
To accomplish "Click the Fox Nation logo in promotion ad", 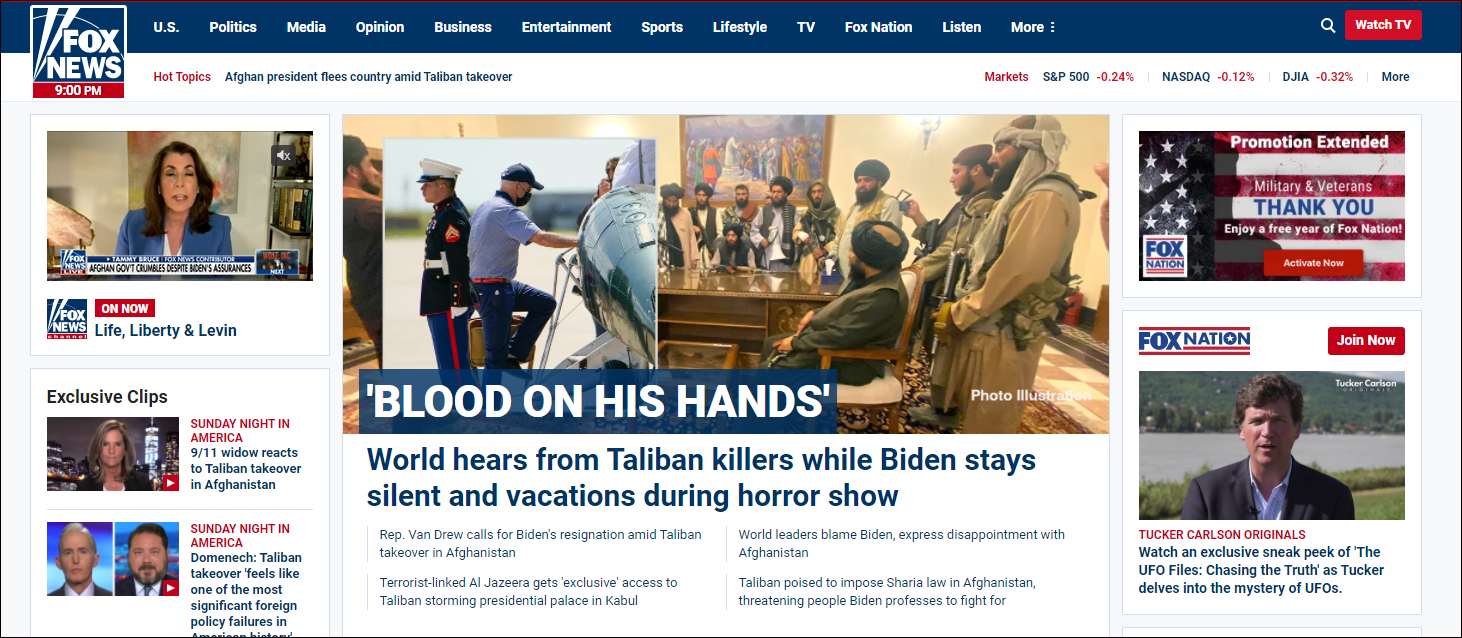I will pyautogui.click(x=1165, y=256).
